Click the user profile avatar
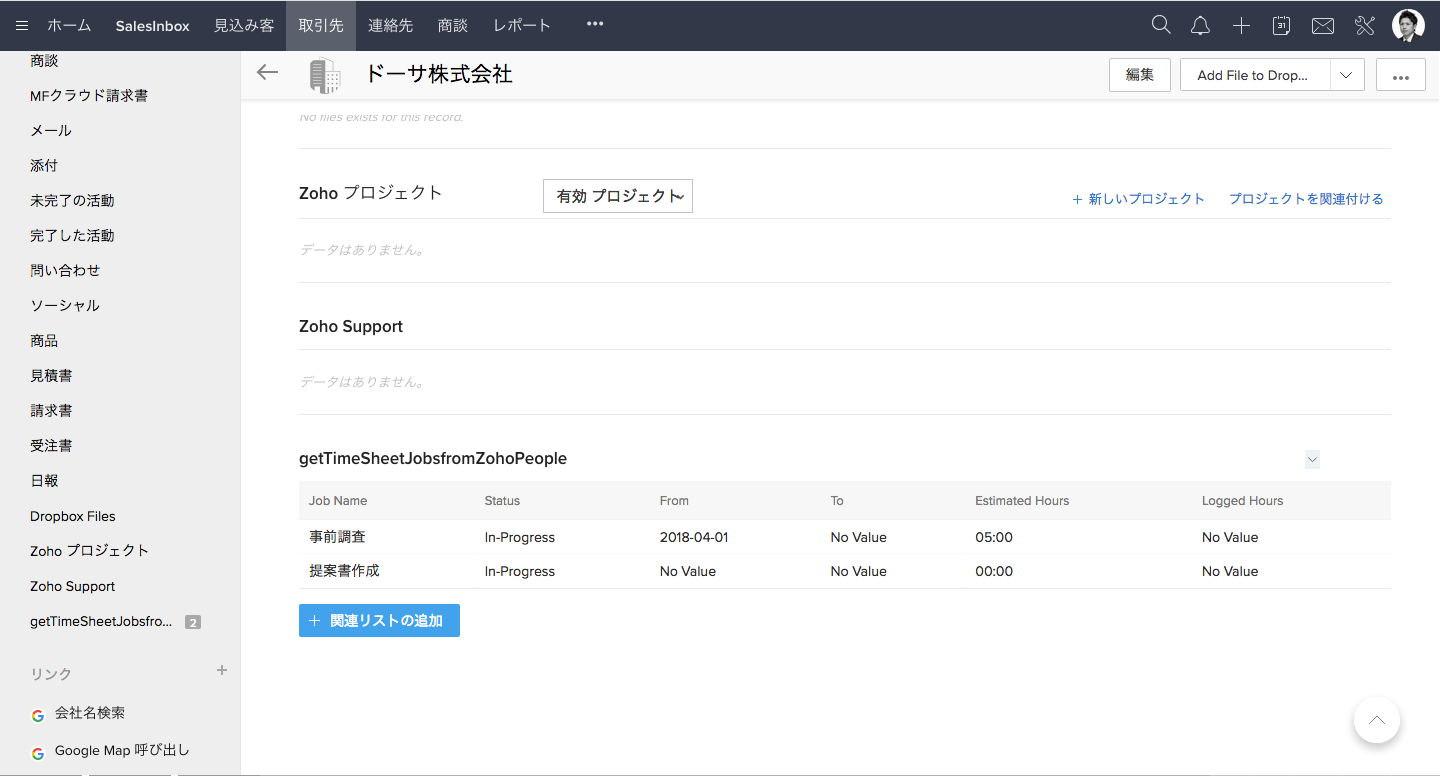The image size is (1440, 776). pyautogui.click(x=1408, y=26)
